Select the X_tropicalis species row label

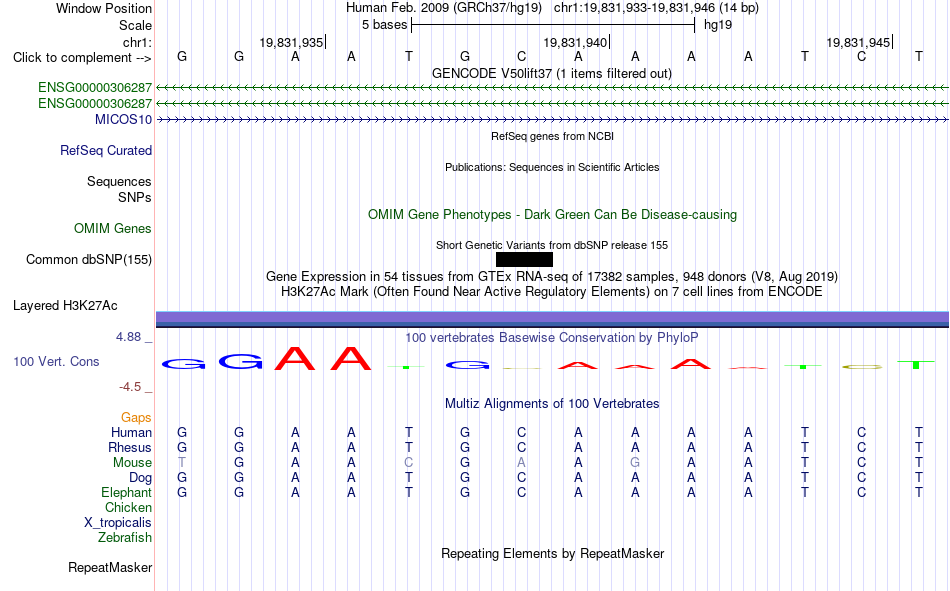click(118, 523)
